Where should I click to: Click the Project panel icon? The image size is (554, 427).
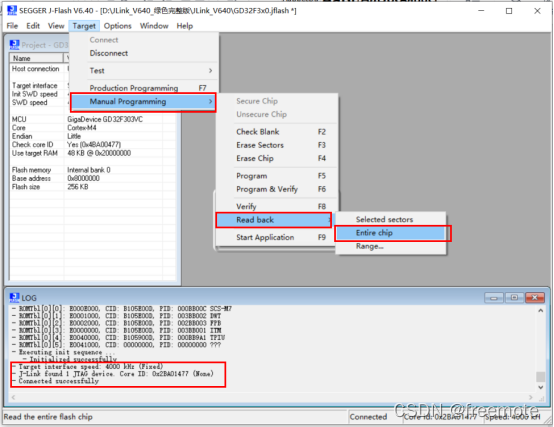(14, 45)
